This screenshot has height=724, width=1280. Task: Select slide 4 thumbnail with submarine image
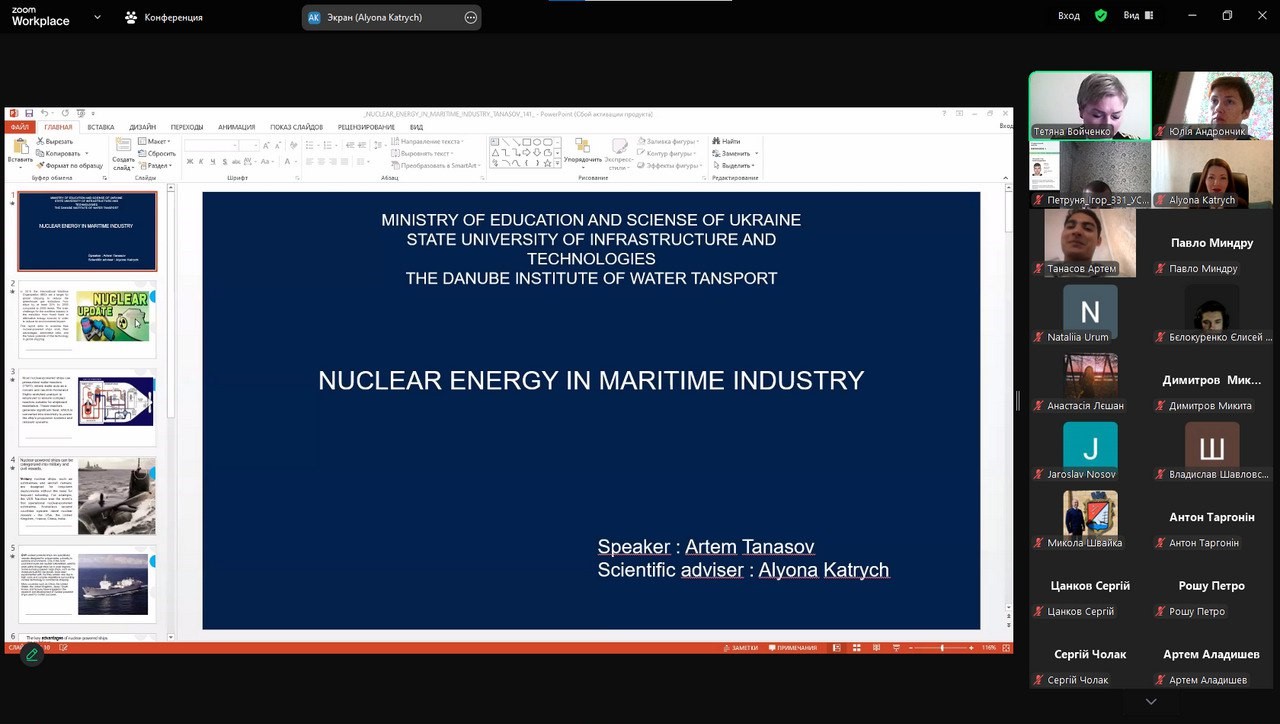click(88, 496)
